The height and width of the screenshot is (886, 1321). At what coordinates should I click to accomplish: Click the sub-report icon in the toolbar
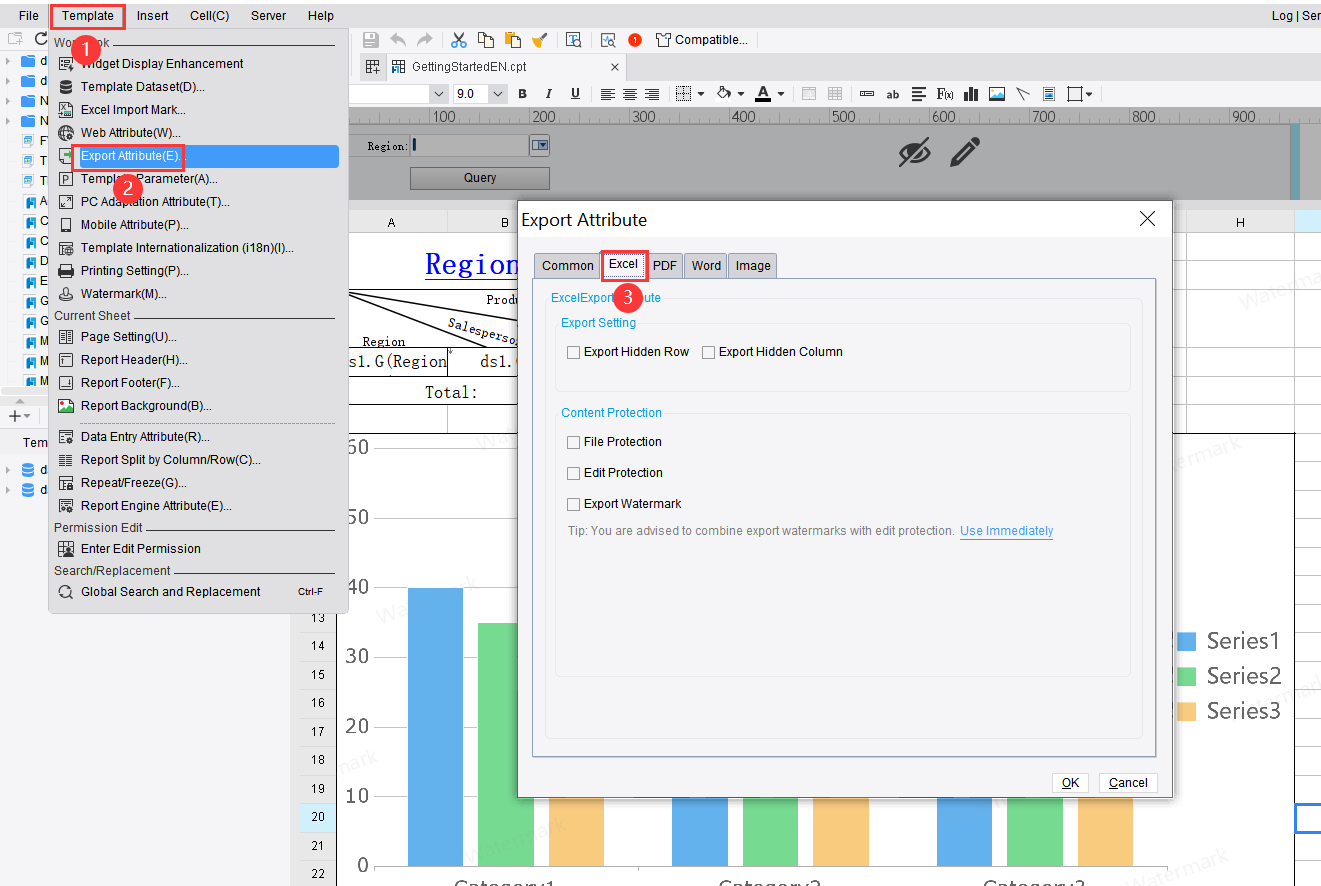coord(1049,94)
